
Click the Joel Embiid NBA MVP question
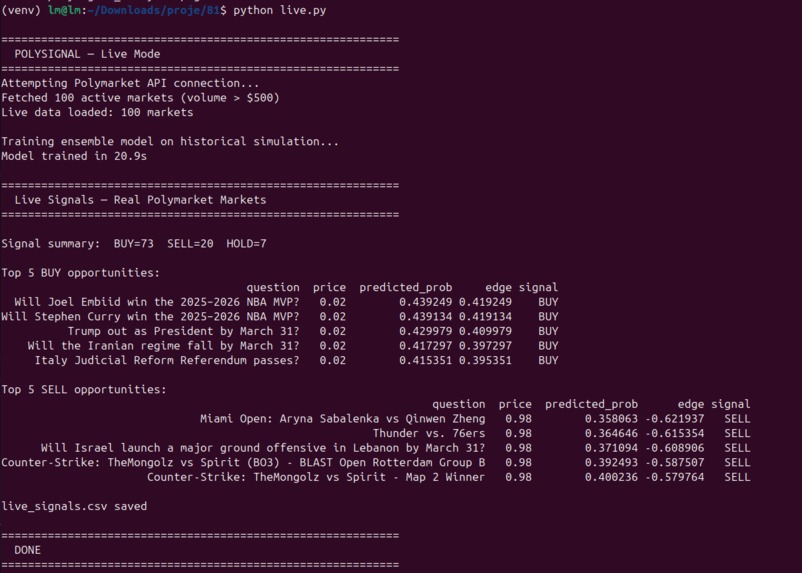coord(157,302)
